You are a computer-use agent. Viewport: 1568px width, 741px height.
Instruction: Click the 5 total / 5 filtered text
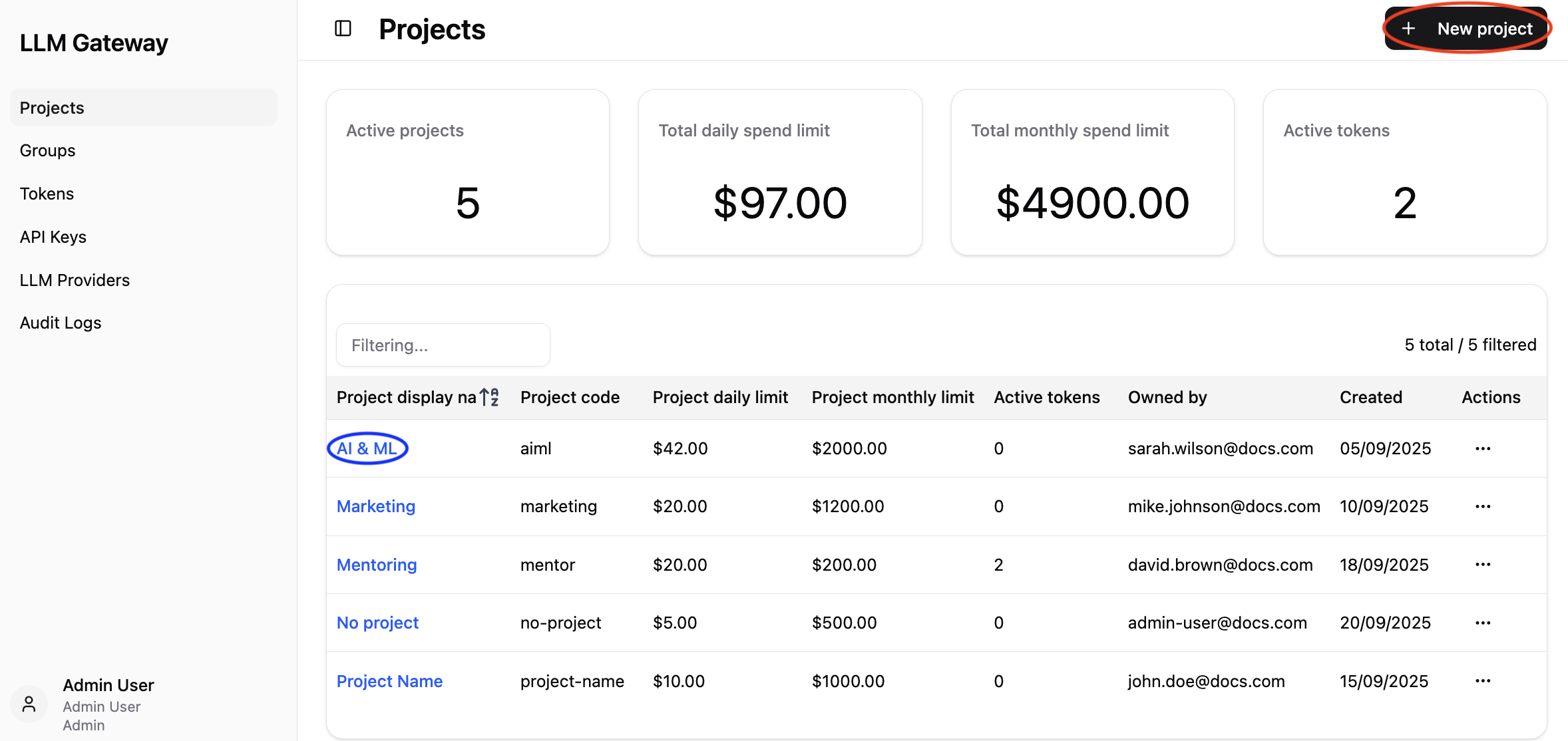pyautogui.click(x=1470, y=345)
